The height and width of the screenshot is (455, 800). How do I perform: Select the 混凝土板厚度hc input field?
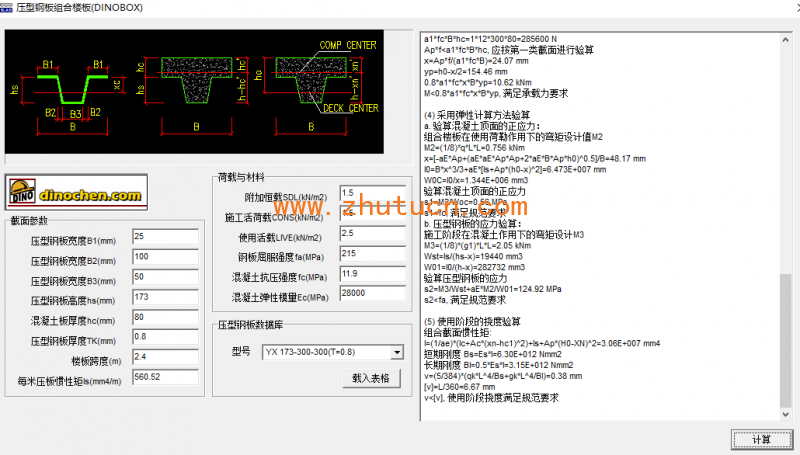165,317
